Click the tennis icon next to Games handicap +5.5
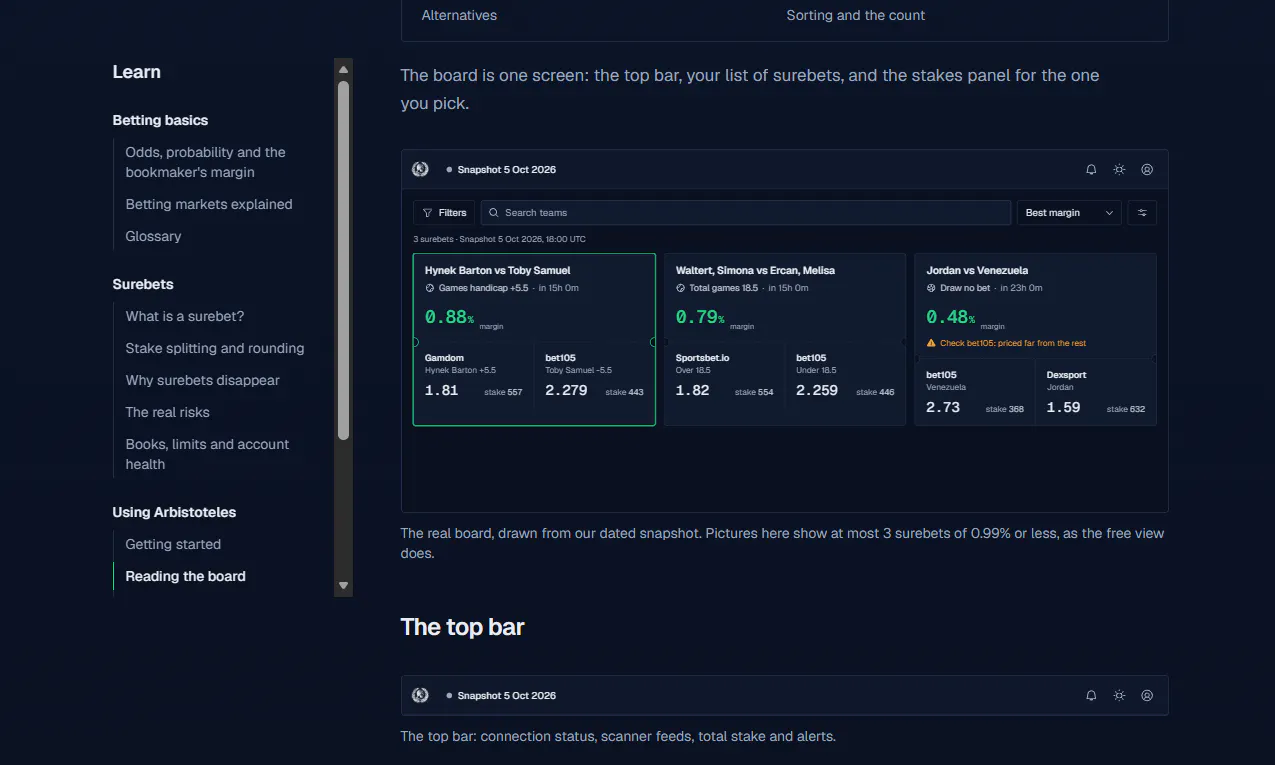 tap(430, 288)
